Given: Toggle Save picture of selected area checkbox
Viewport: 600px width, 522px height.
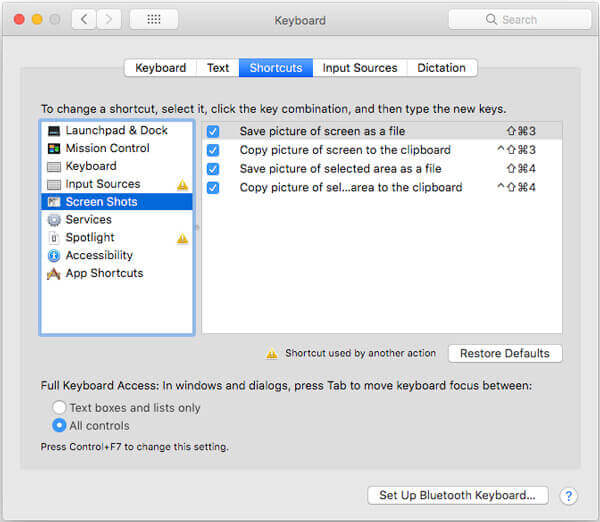Looking at the screenshot, I should pyautogui.click(x=213, y=169).
